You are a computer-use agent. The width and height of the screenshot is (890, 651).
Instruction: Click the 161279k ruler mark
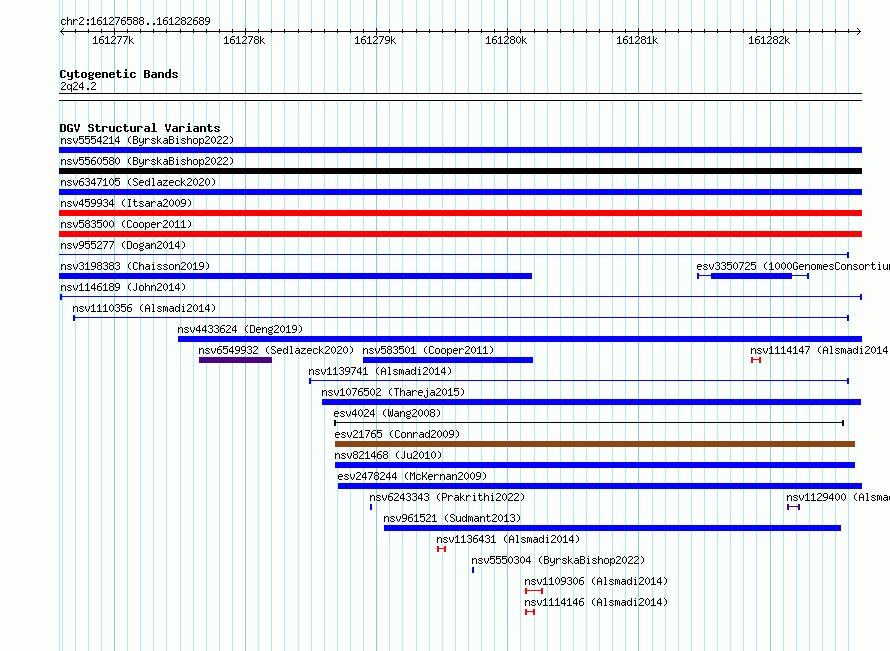point(375,40)
